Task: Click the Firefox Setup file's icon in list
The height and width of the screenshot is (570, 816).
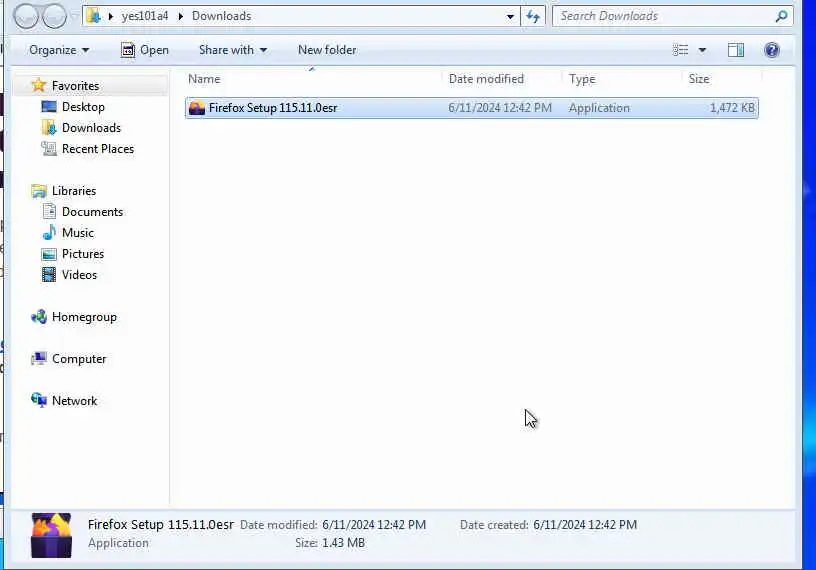Action: [x=197, y=108]
